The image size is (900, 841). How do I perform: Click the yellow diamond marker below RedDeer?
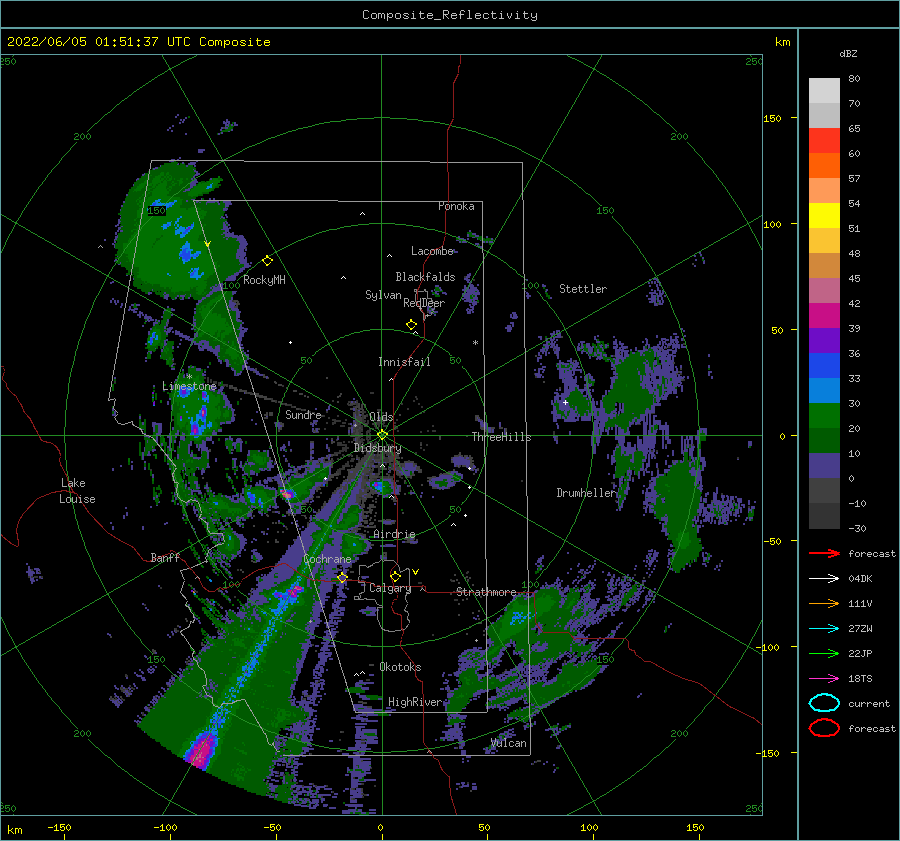click(x=411, y=325)
